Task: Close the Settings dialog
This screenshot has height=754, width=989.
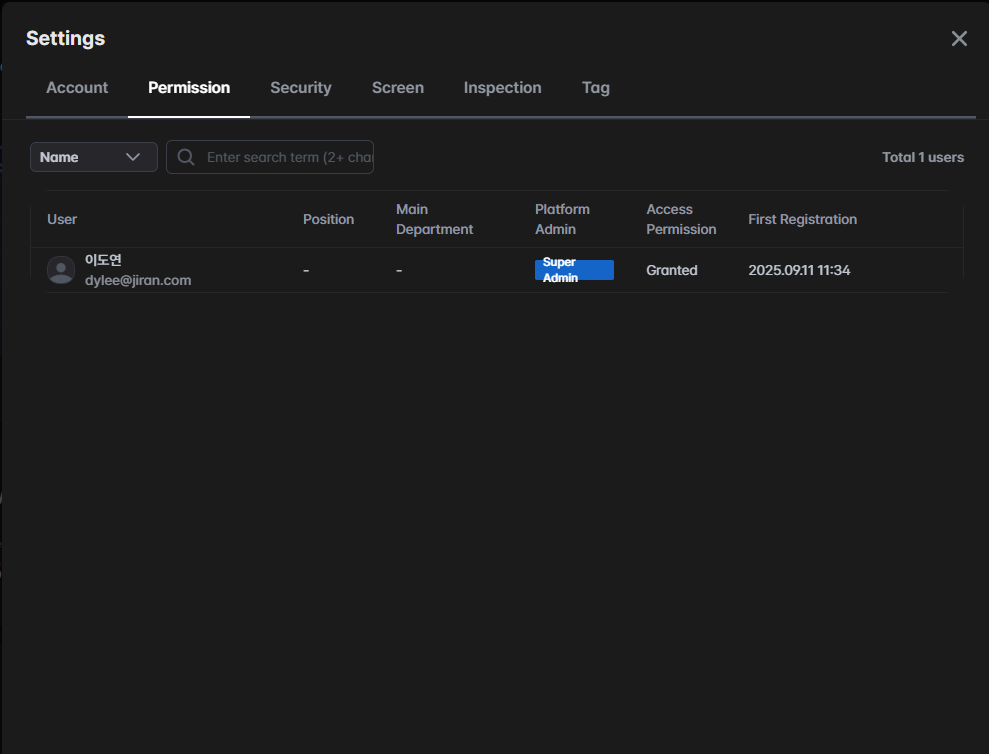Action: [959, 39]
